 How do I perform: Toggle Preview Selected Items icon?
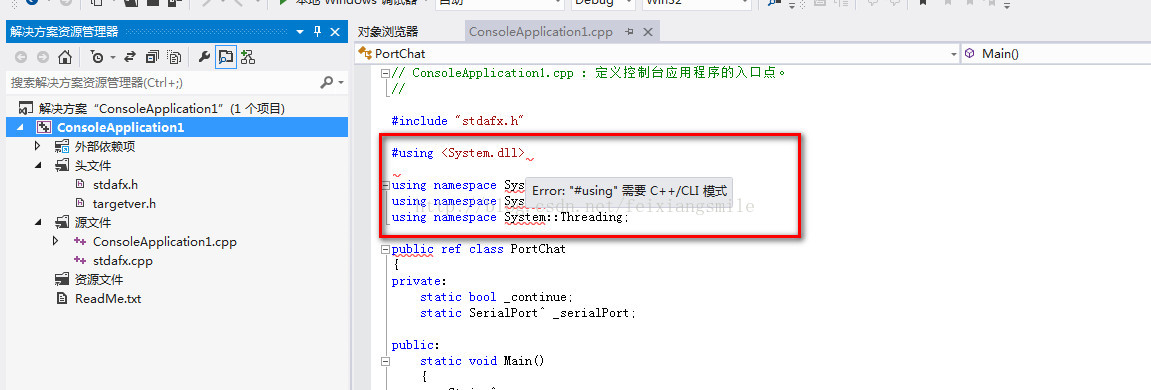(226, 57)
